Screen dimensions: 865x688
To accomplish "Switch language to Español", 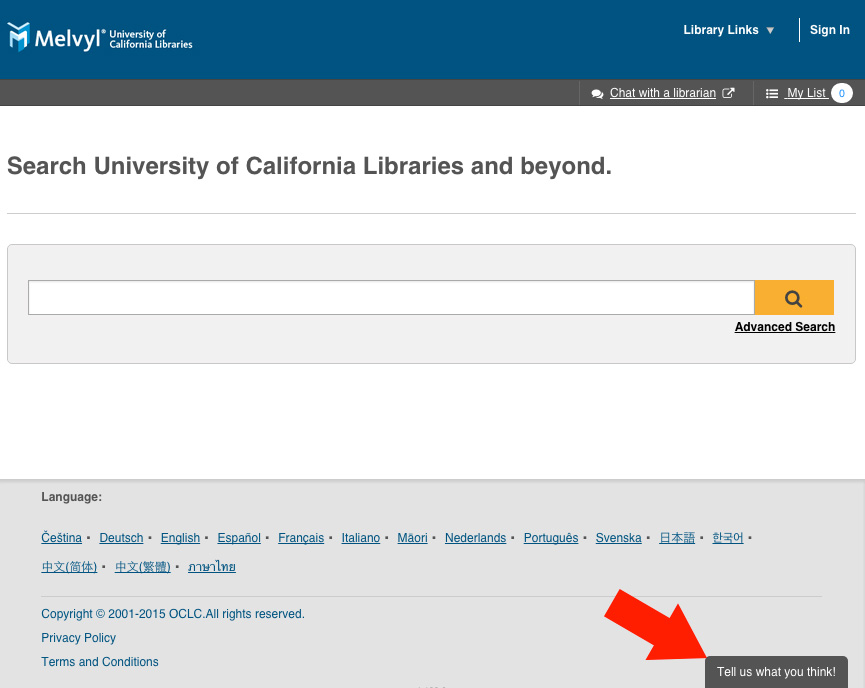I will point(239,538).
